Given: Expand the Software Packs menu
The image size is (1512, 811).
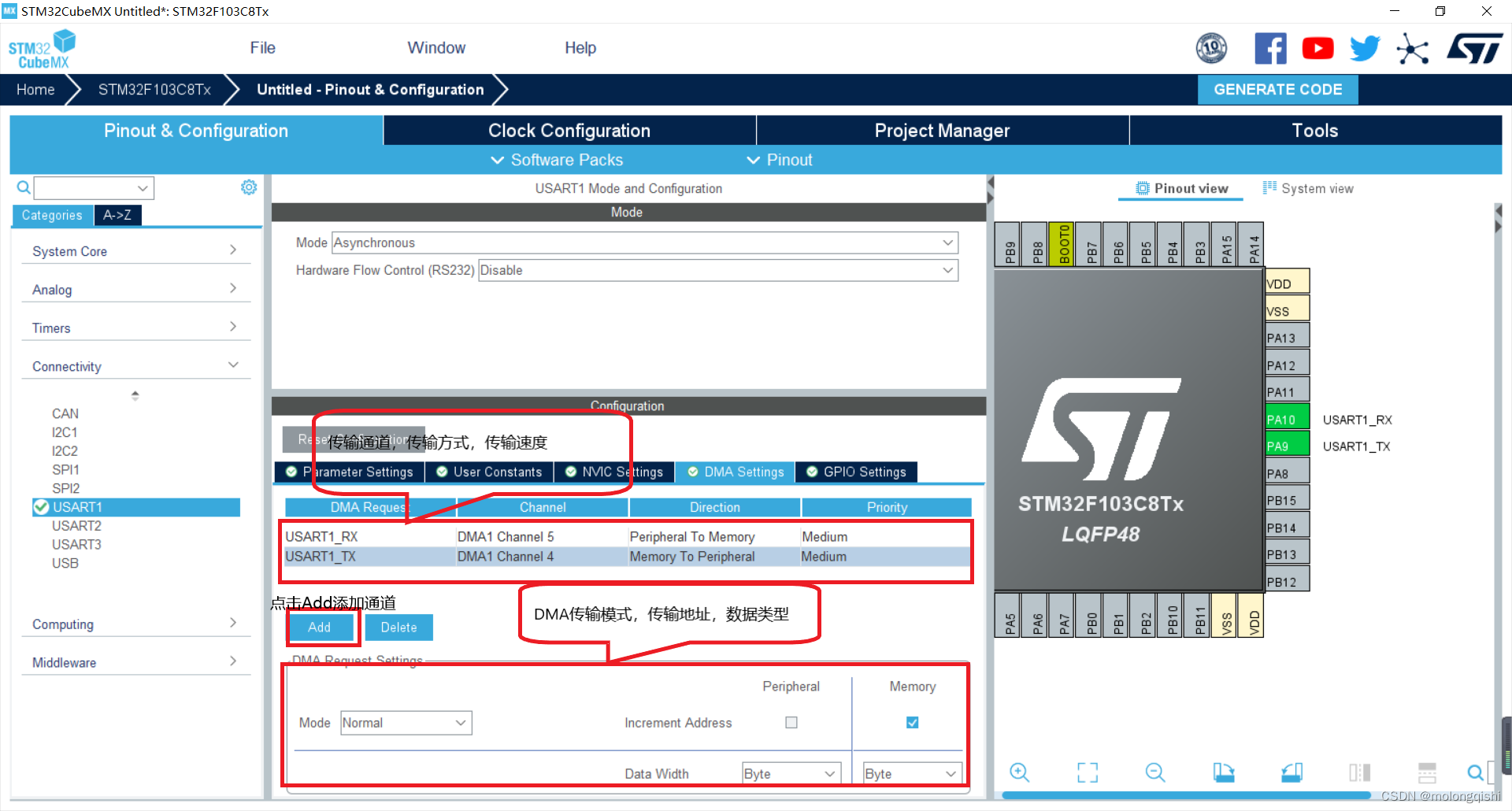Looking at the screenshot, I should point(557,160).
